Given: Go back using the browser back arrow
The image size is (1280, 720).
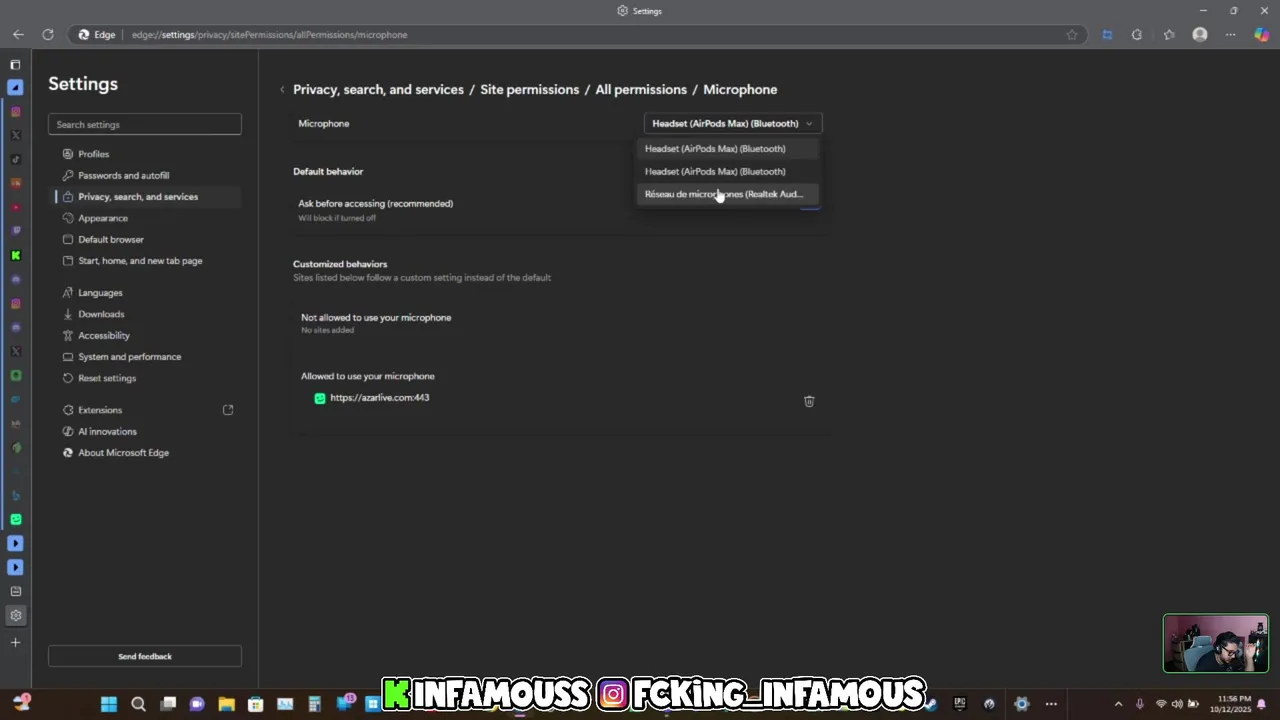Looking at the screenshot, I should click(x=18, y=34).
